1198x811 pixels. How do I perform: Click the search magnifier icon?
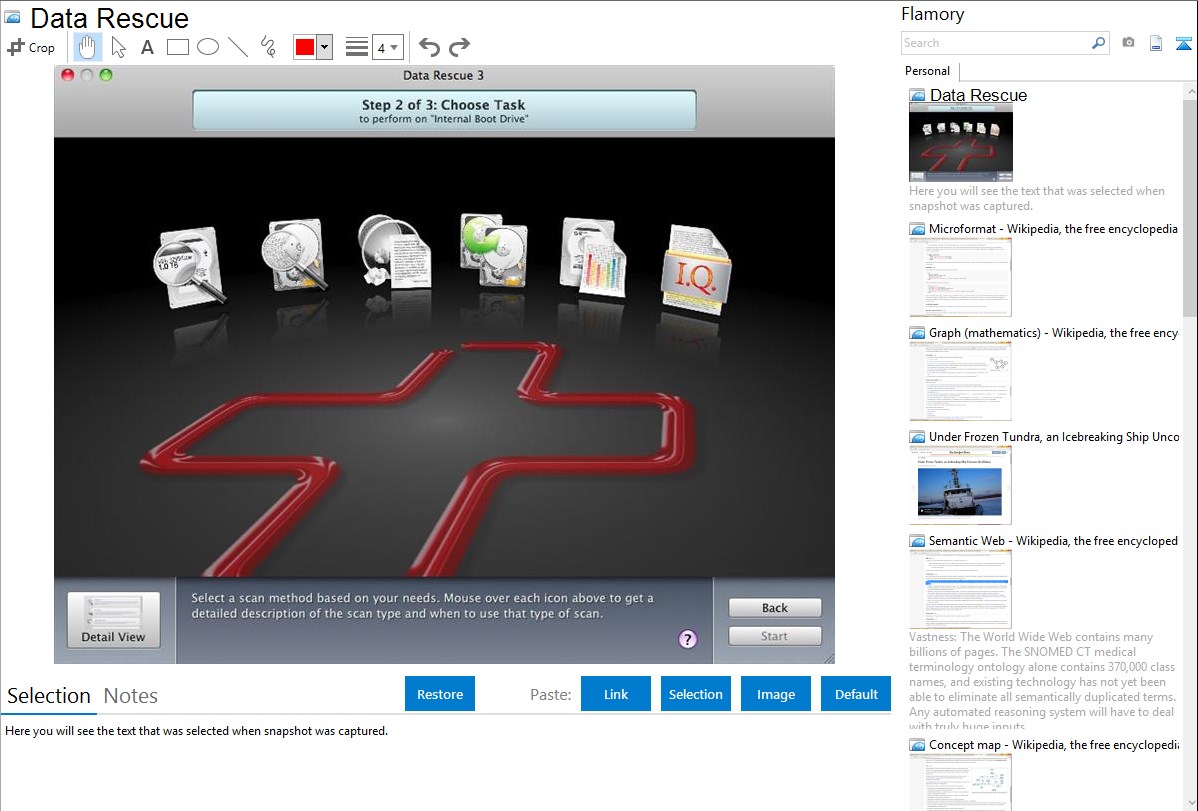[x=1099, y=43]
